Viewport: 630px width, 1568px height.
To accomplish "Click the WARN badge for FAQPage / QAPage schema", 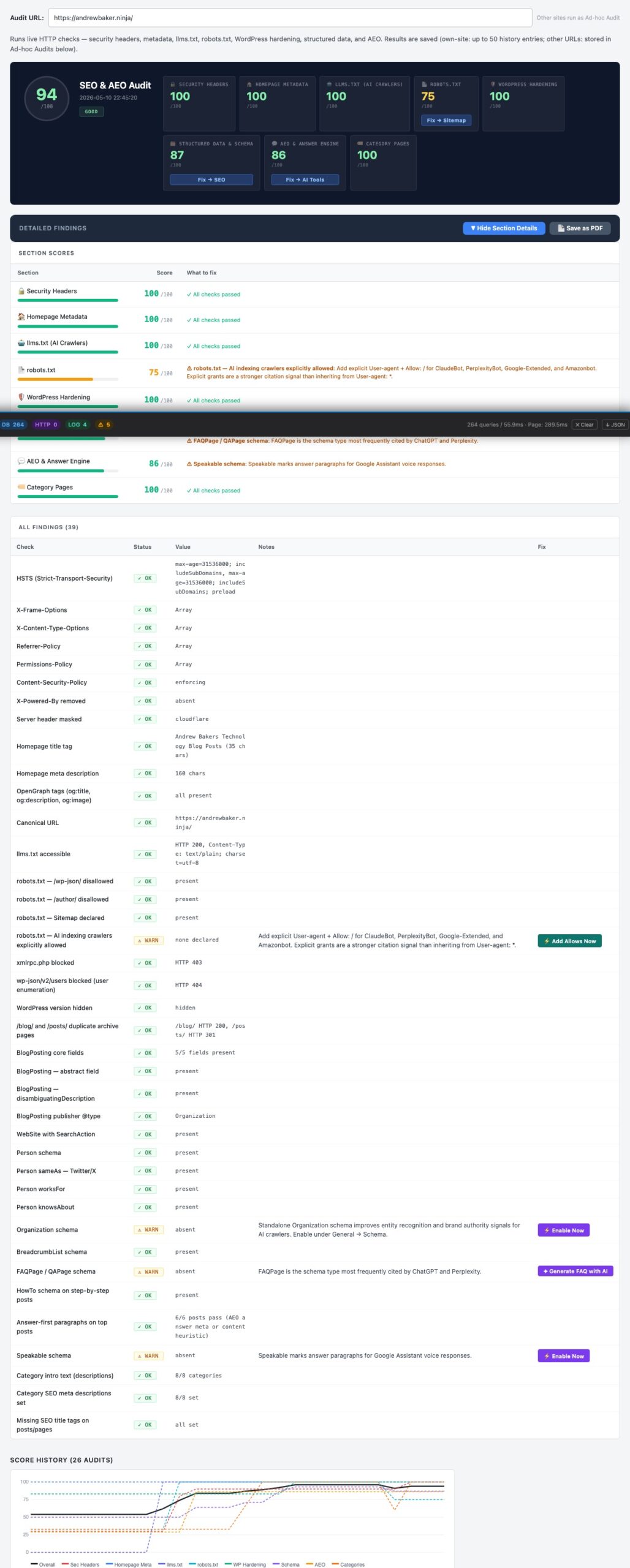I will tap(148, 1272).
